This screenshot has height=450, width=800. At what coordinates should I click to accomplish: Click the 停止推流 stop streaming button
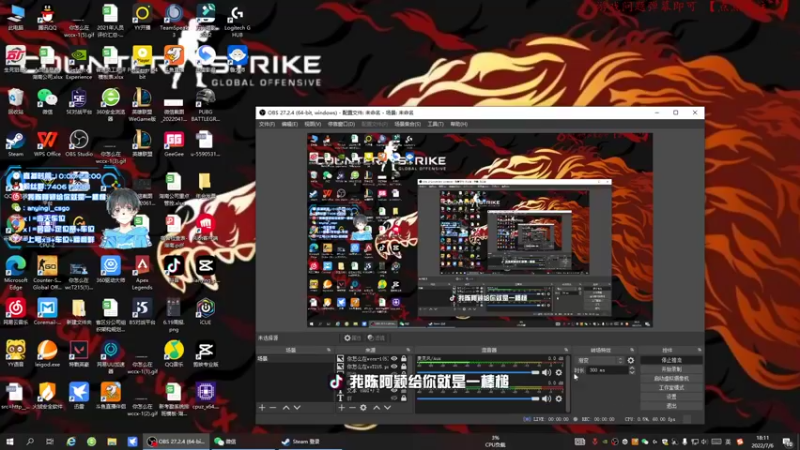click(671, 360)
